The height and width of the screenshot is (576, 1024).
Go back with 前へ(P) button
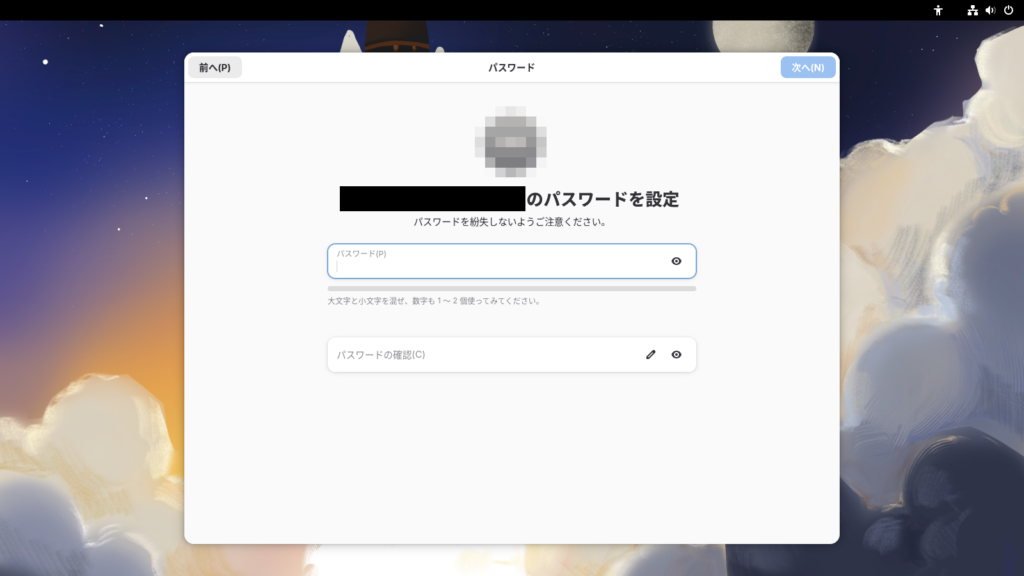click(x=215, y=67)
